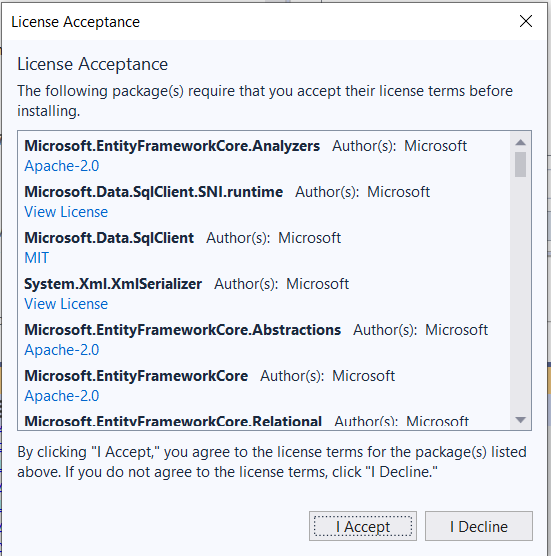Close the License Acceptance dialog
551x556 pixels.
(x=525, y=21)
